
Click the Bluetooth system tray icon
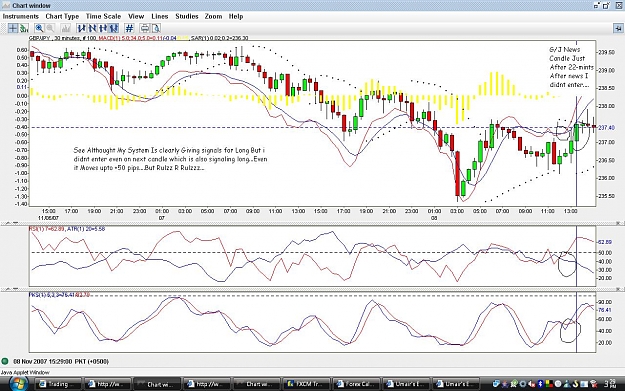tap(541, 384)
